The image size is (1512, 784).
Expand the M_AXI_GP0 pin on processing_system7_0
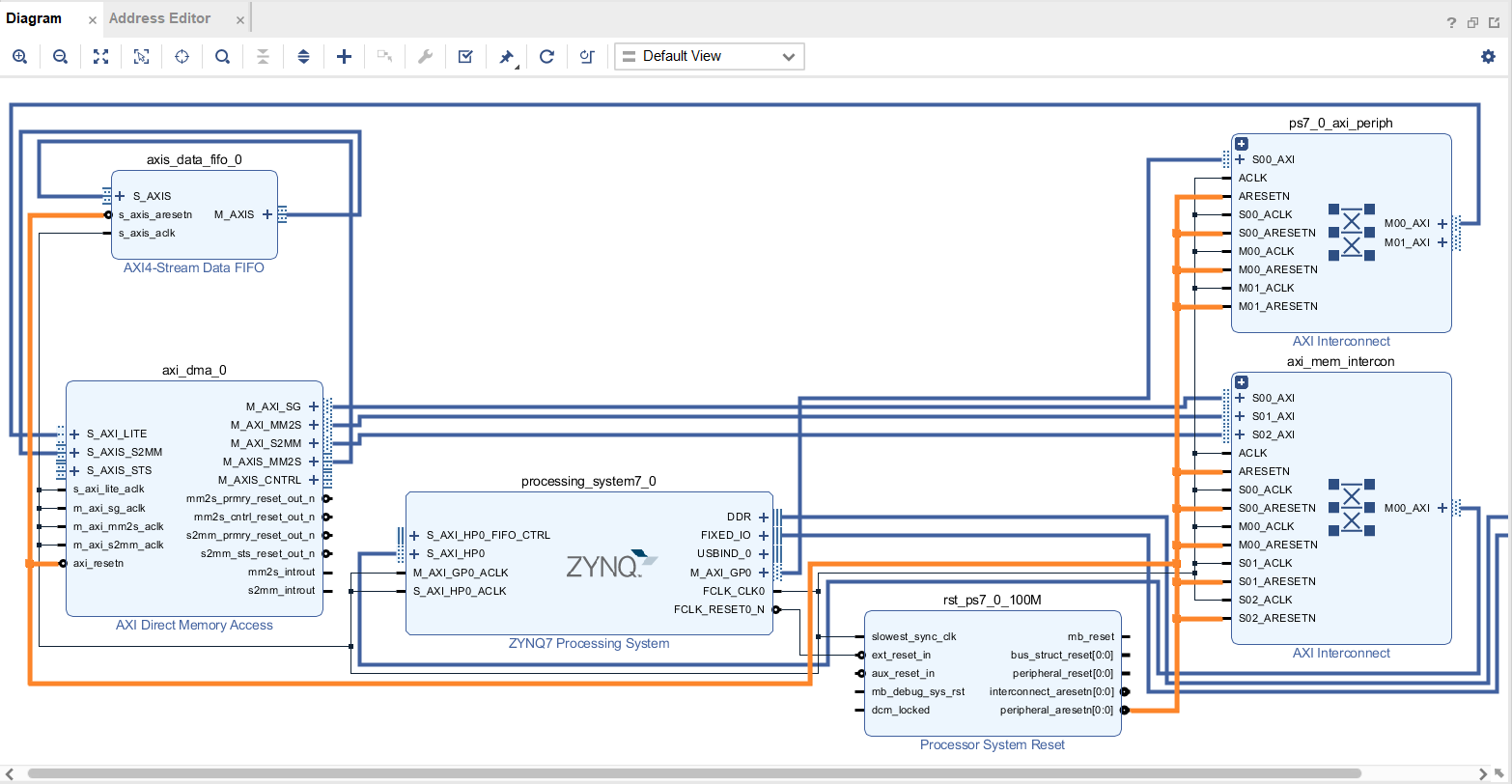coord(763,572)
